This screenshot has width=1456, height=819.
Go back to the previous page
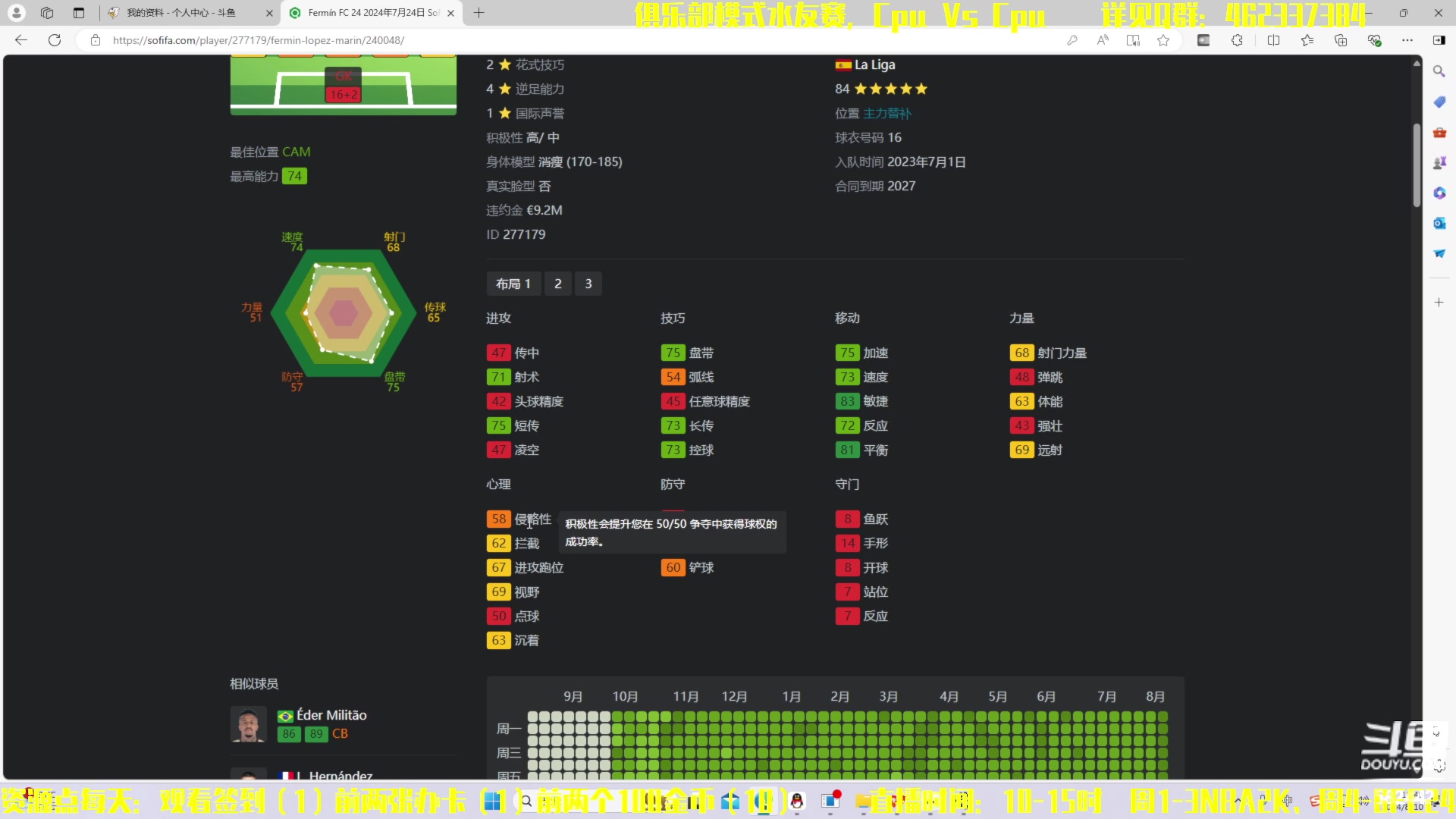21,40
